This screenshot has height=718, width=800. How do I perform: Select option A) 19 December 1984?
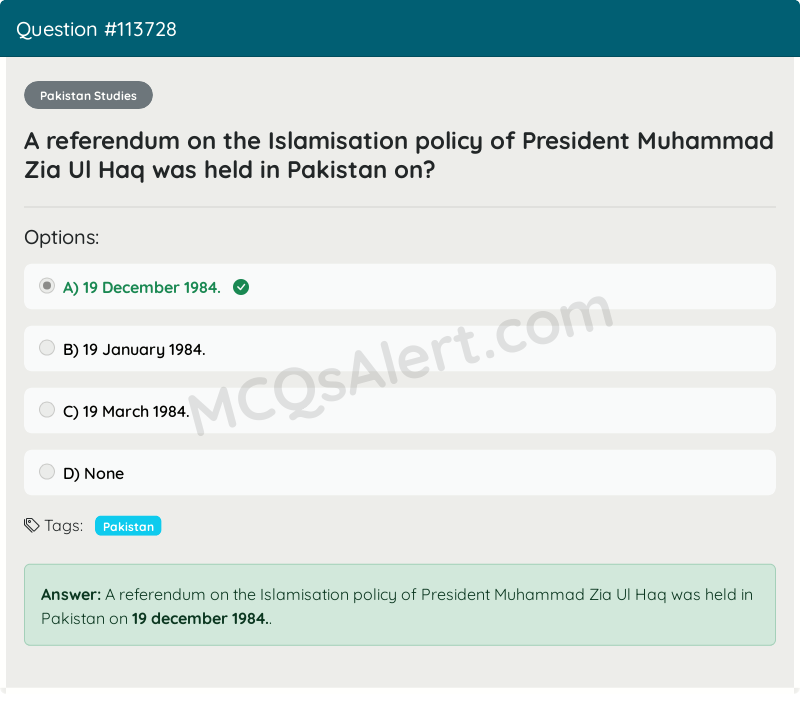tap(142, 287)
